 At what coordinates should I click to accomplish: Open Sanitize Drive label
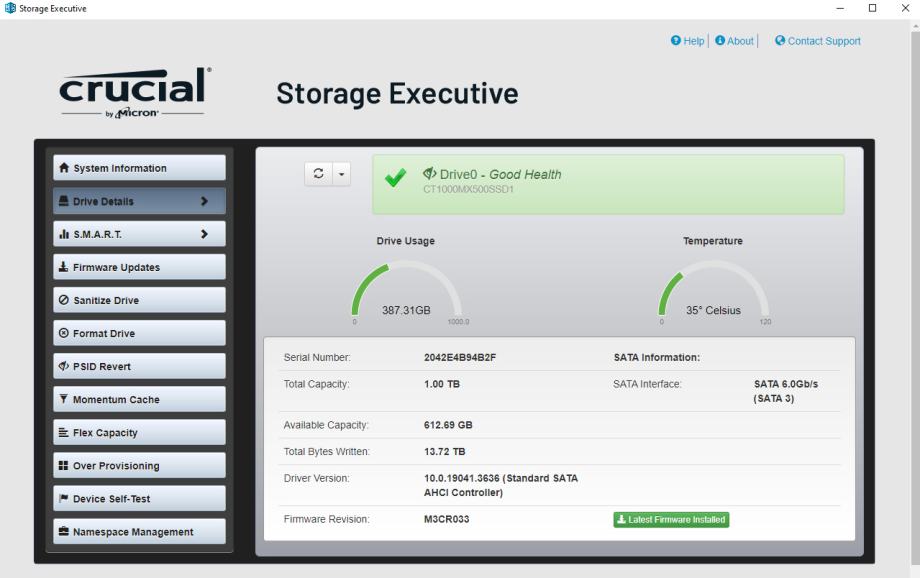click(106, 300)
